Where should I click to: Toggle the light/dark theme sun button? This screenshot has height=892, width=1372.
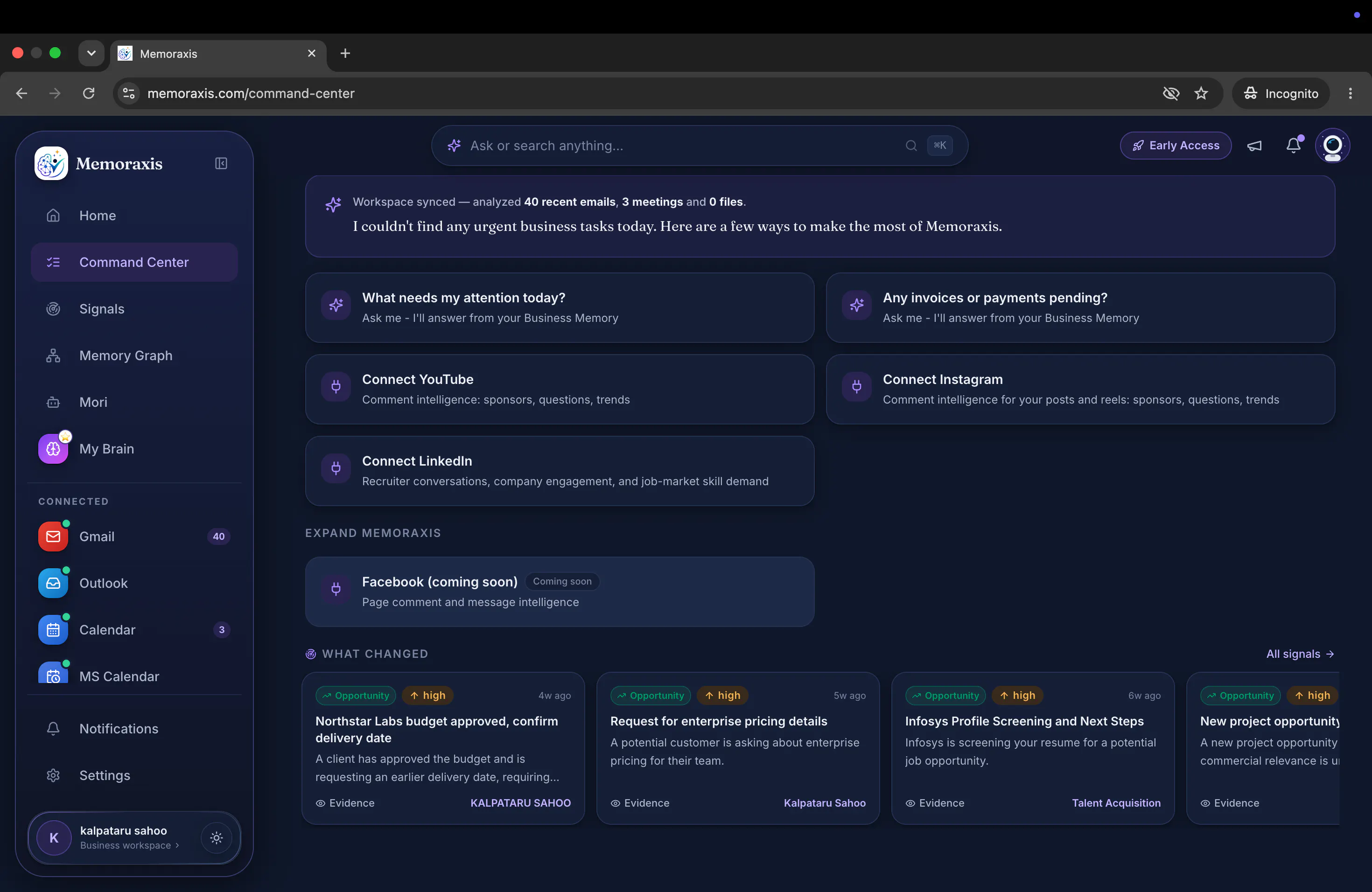pyautogui.click(x=216, y=838)
